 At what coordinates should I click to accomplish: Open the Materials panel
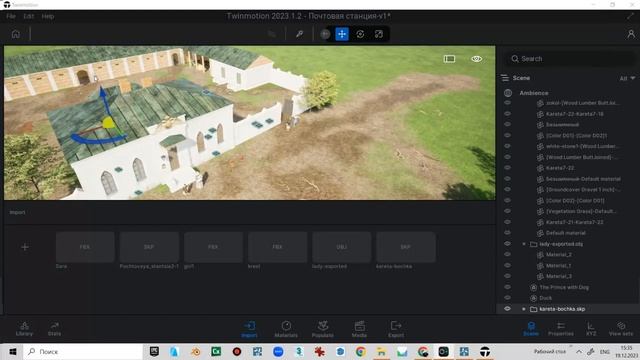pos(286,329)
